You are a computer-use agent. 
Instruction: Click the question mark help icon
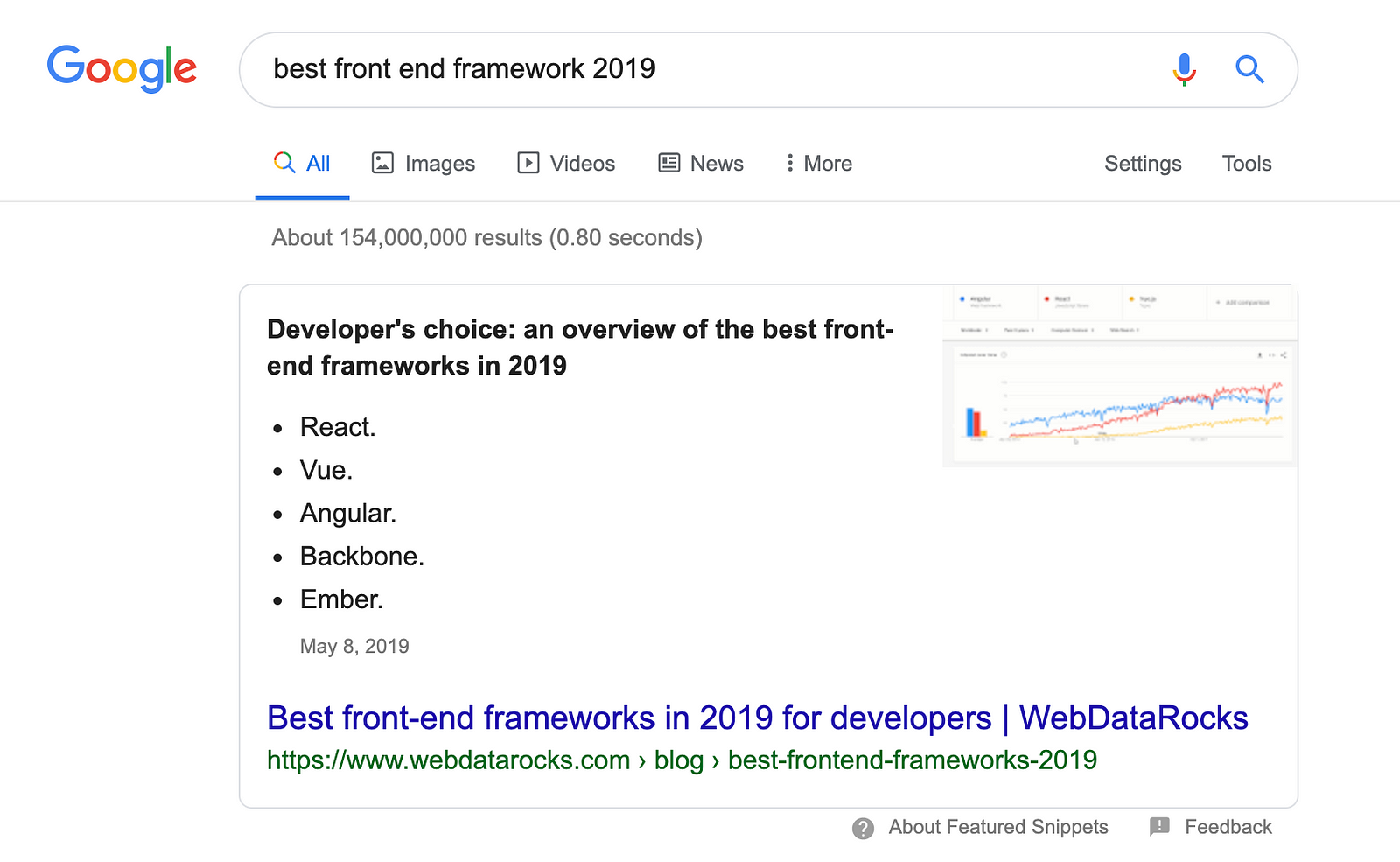pos(863,828)
